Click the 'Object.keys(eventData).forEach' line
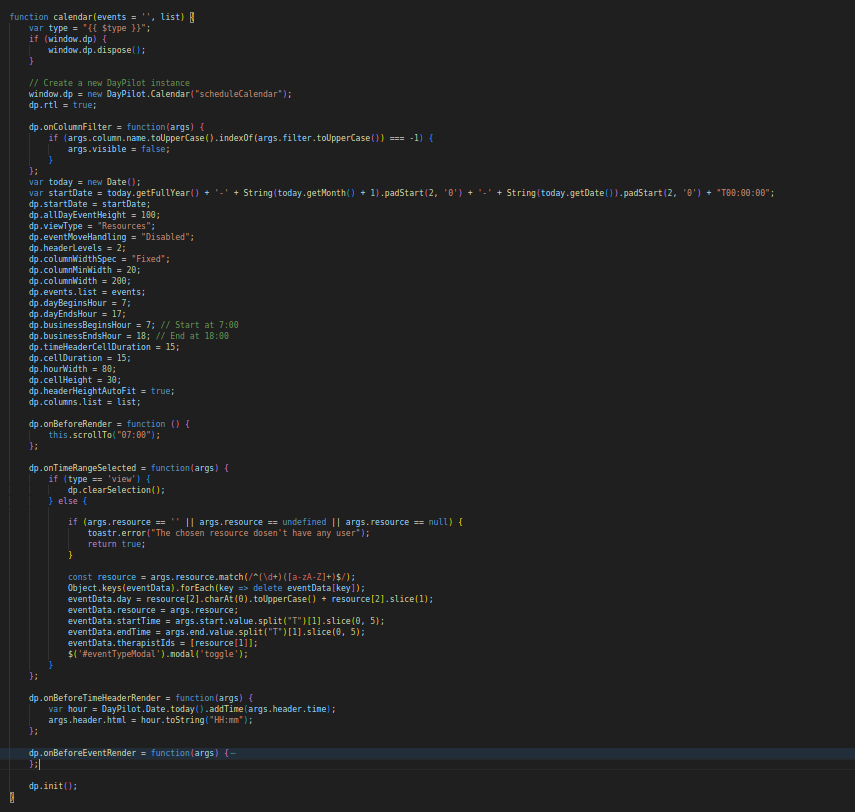 (x=216, y=588)
